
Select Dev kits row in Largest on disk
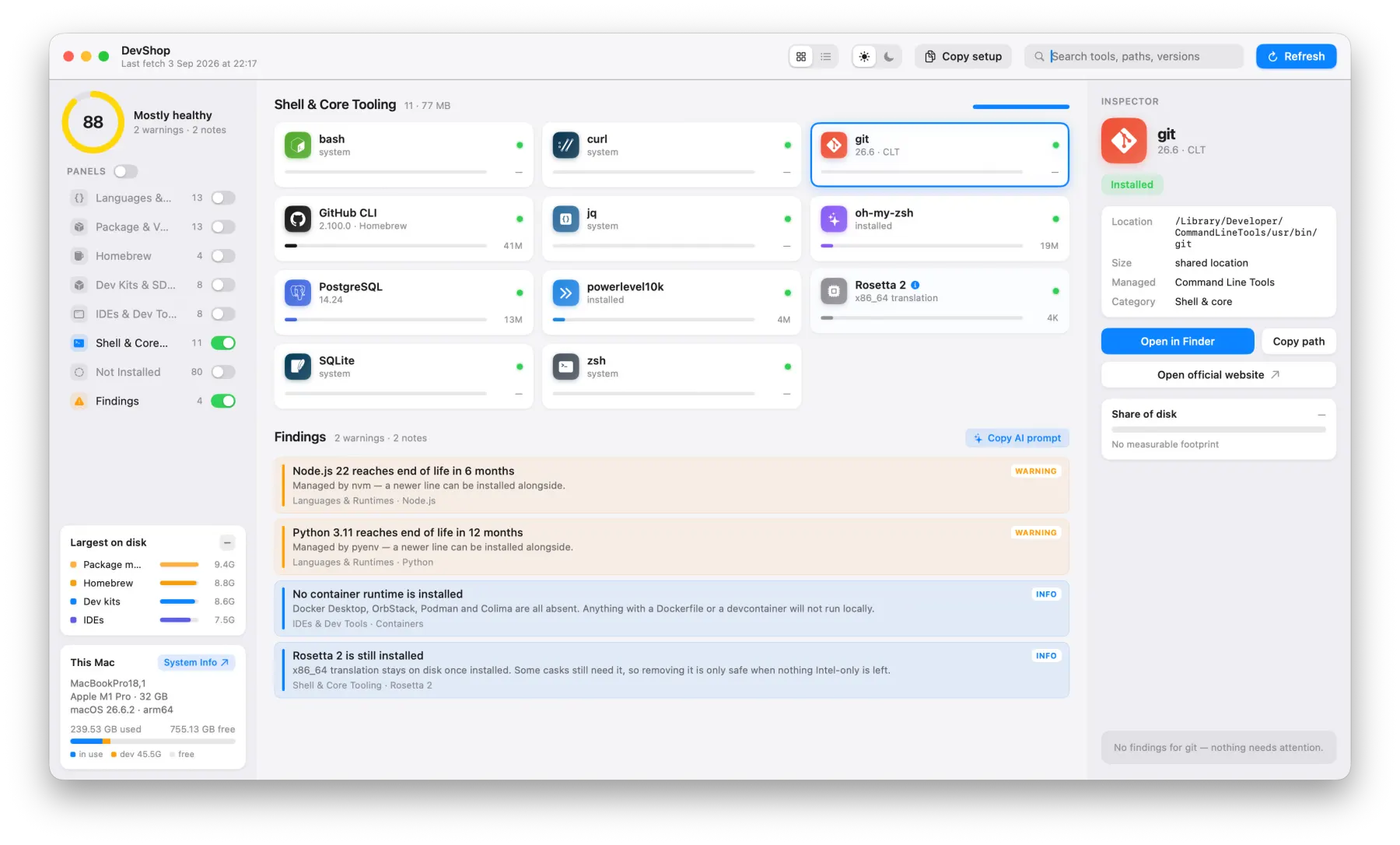pos(152,601)
